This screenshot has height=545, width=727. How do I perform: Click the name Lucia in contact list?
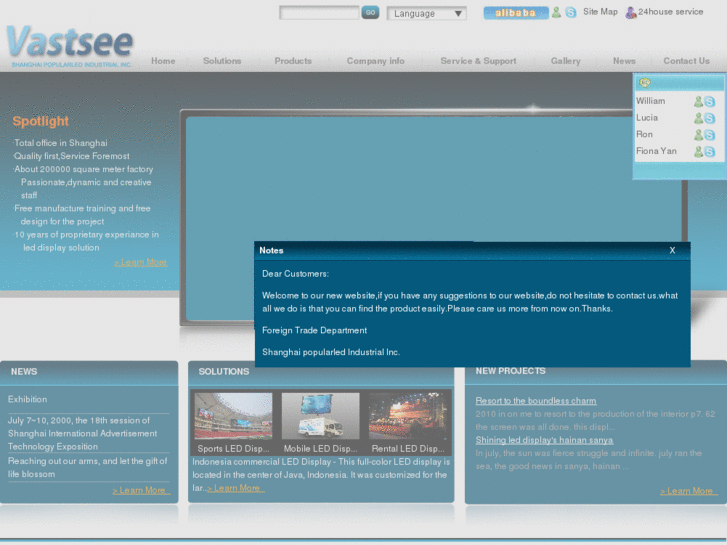tap(647, 117)
